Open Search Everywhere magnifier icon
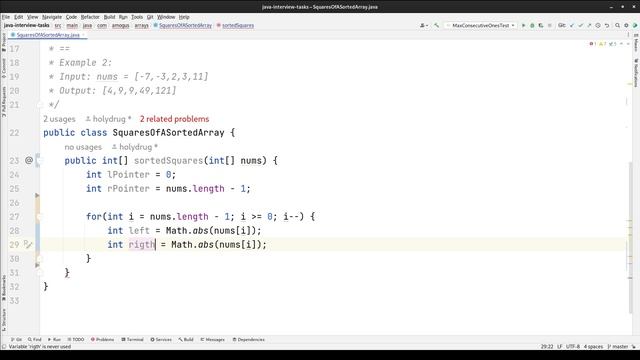 click(618, 25)
